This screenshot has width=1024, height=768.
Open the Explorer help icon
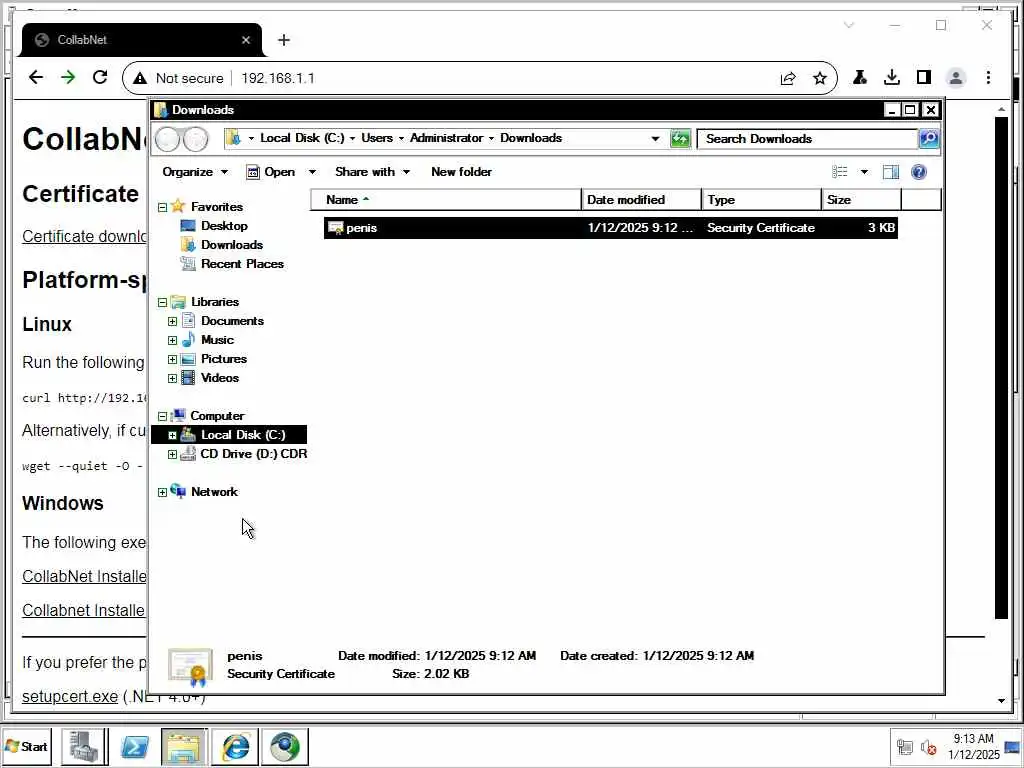918,172
